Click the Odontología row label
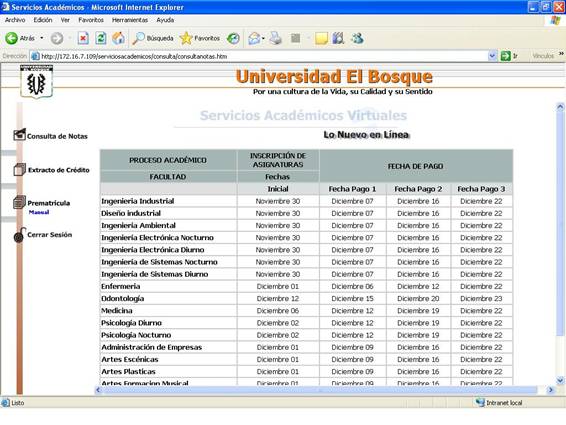The height and width of the screenshot is (425, 566). pyautogui.click(x=123, y=299)
